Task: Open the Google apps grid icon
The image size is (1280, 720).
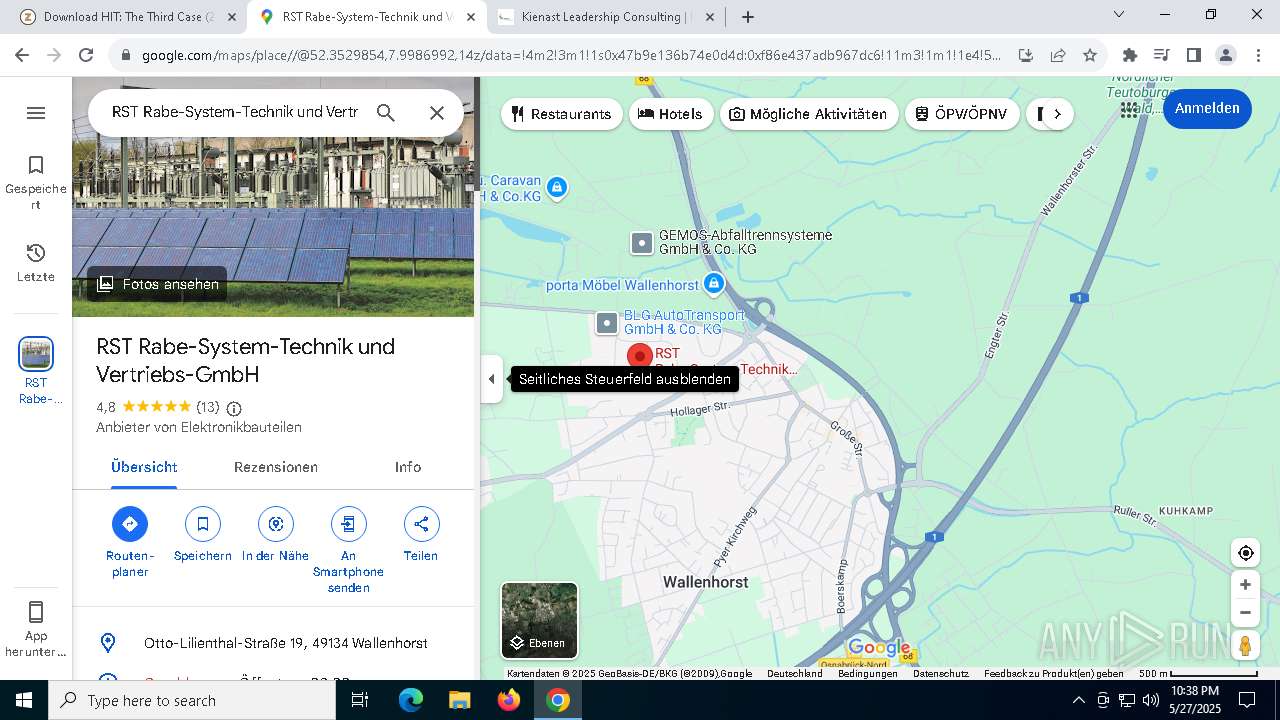Action: [1129, 109]
